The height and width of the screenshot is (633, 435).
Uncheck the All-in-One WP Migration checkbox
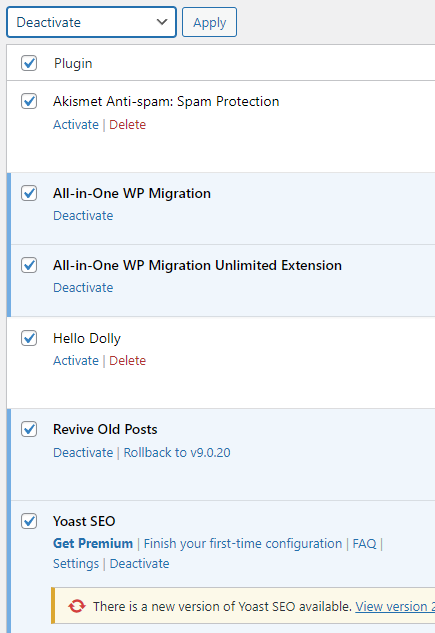[x=29, y=193]
